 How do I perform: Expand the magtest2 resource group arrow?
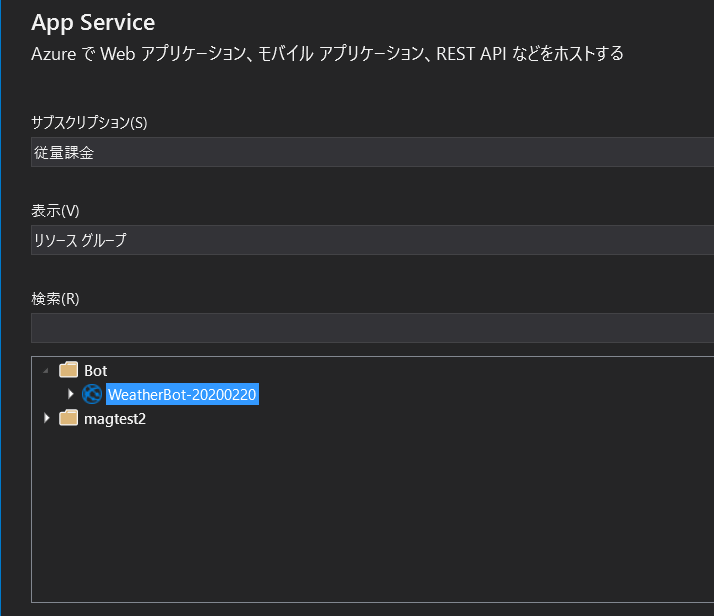pos(46,418)
